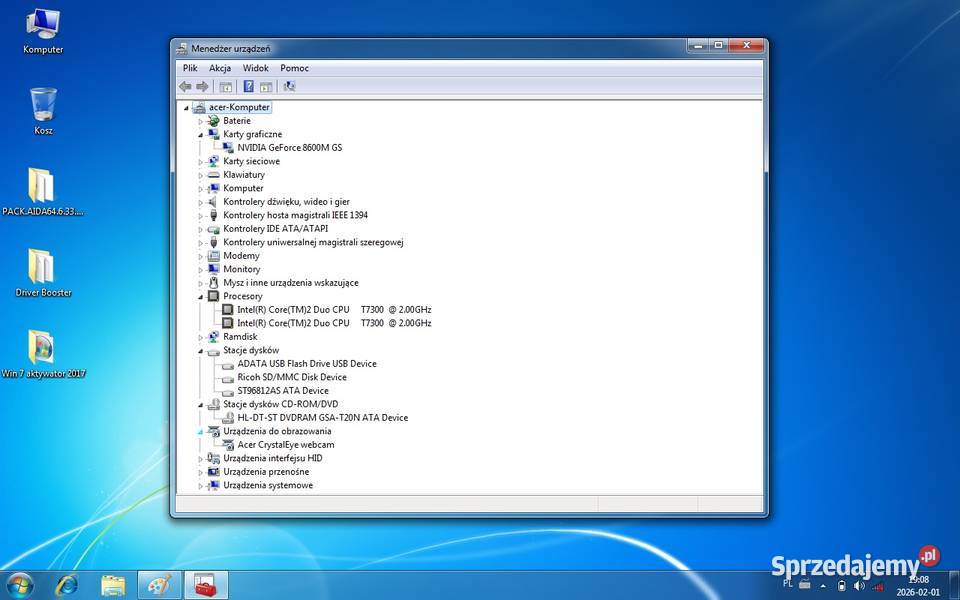Open the Akcja menu
This screenshot has height=600, width=960.
click(219, 67)
